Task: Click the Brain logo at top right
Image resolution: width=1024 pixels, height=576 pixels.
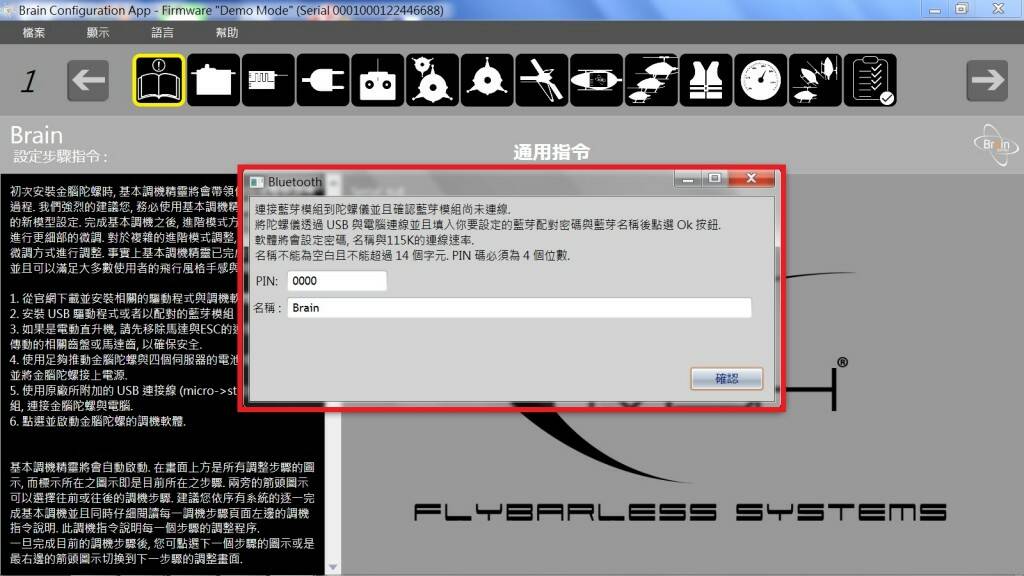Action: [994, 146]
